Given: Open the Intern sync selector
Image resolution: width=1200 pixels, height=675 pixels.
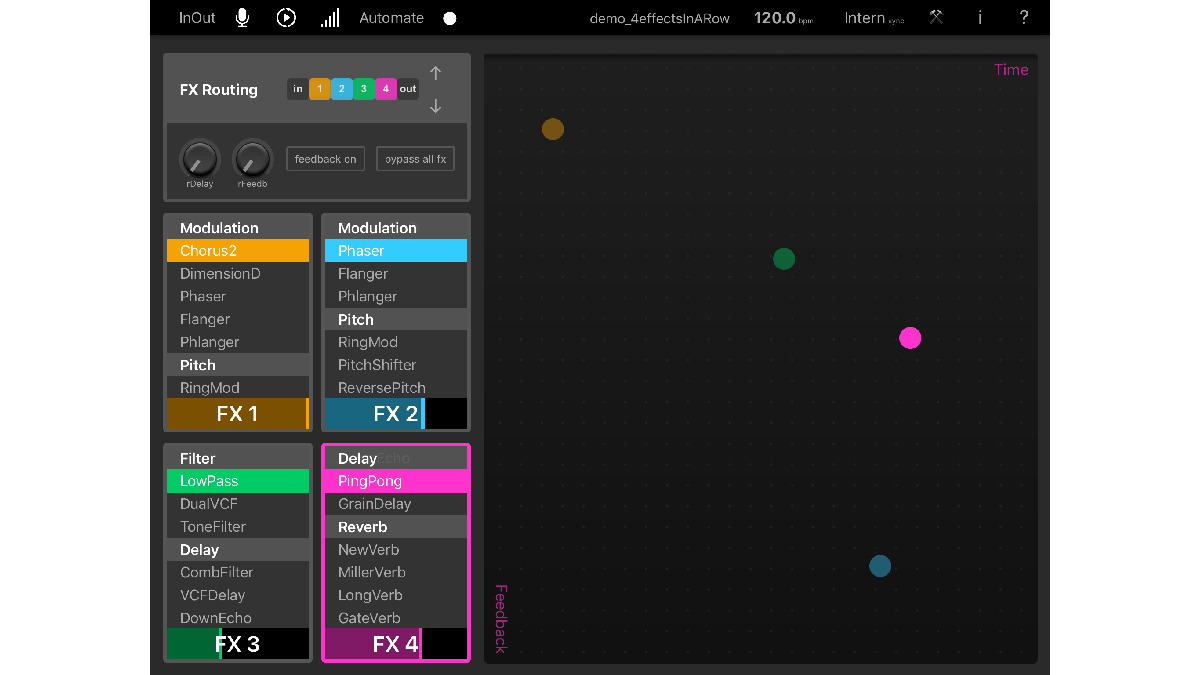Looking at the screenshot, I should [874, 18].
